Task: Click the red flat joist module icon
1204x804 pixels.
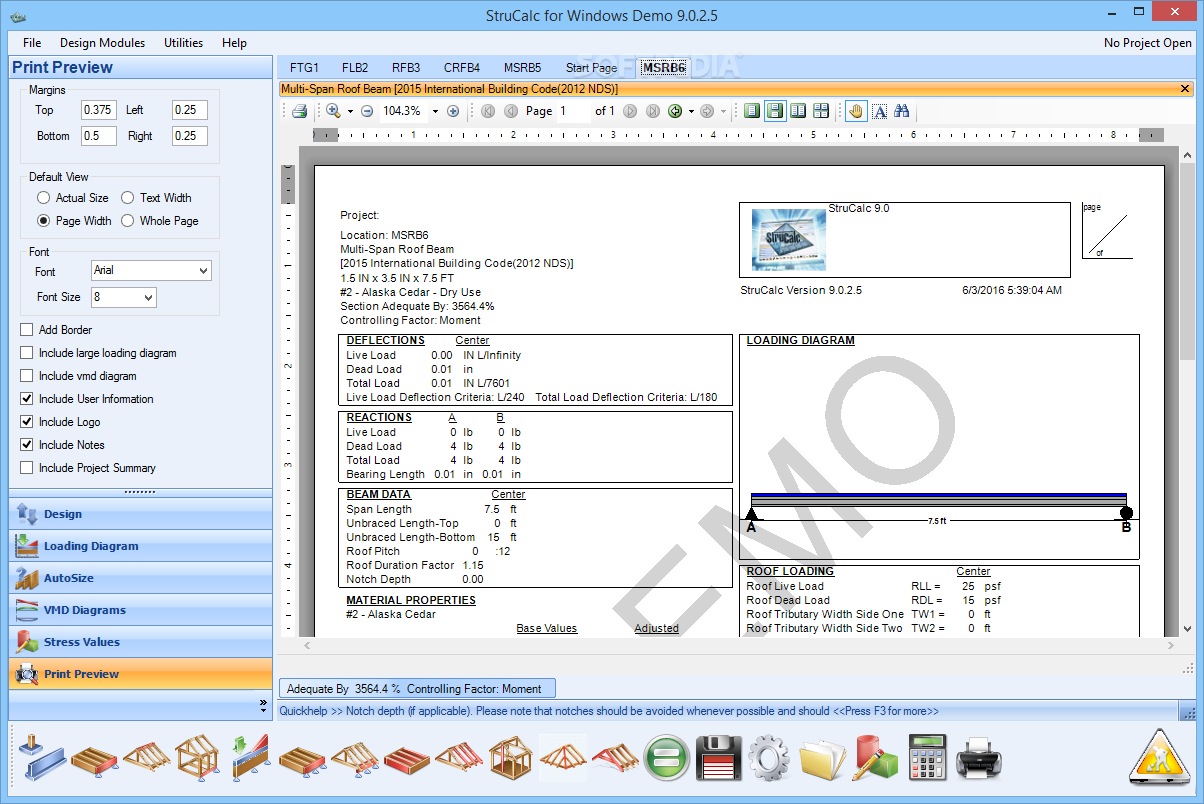Action: (406, 759)
